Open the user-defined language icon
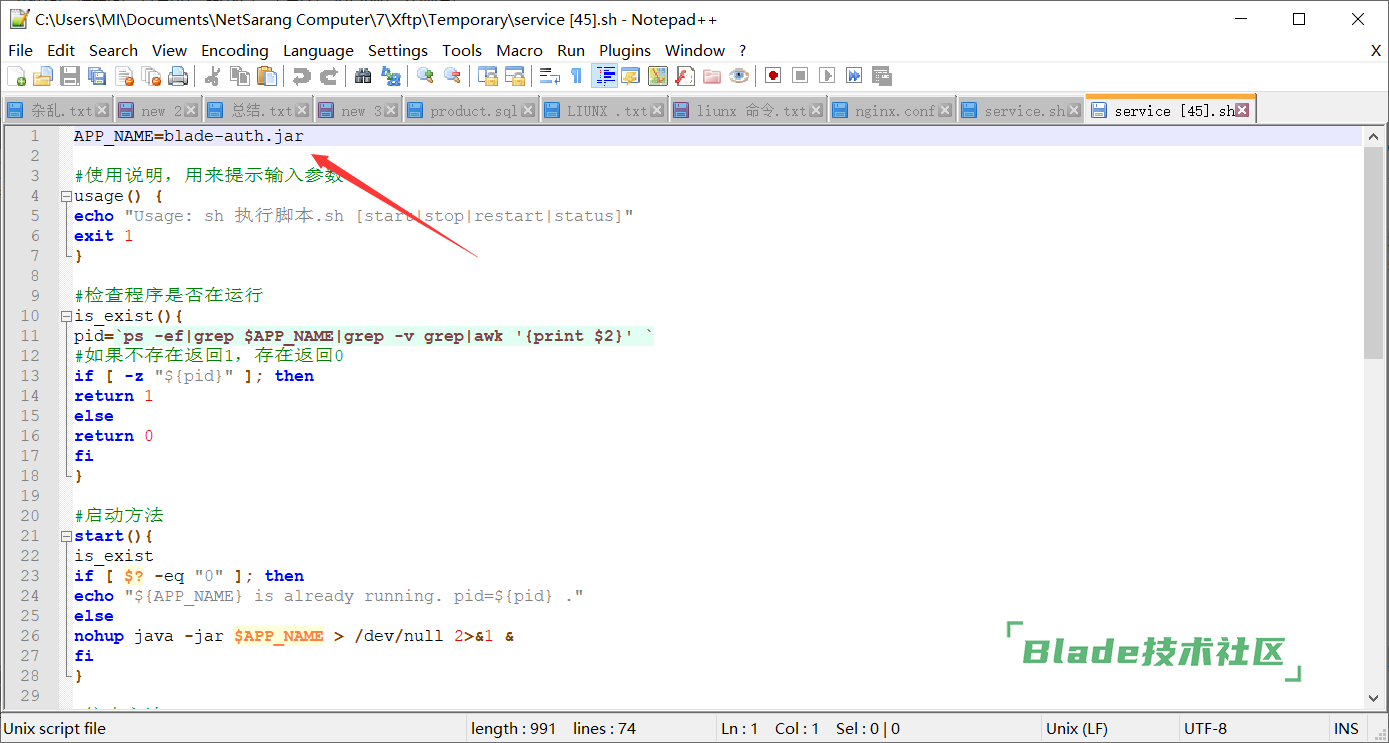1389x743 pixels. pyautogui.click(x=630, y=76)
